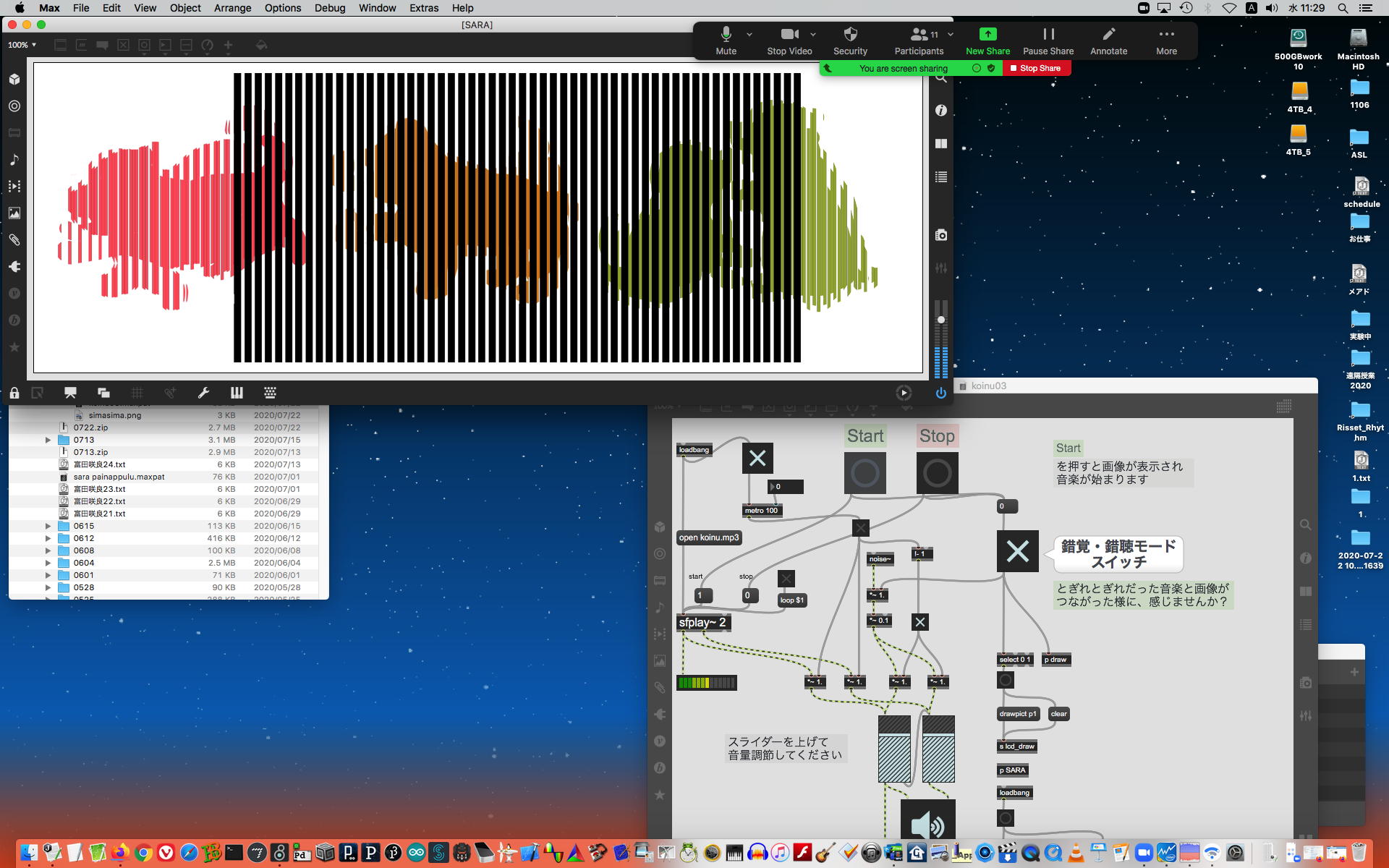This screenshot has height=868, width=1389.
Task: Expand the 0615 folder disclosure triangle
Action: coord(48,526)
